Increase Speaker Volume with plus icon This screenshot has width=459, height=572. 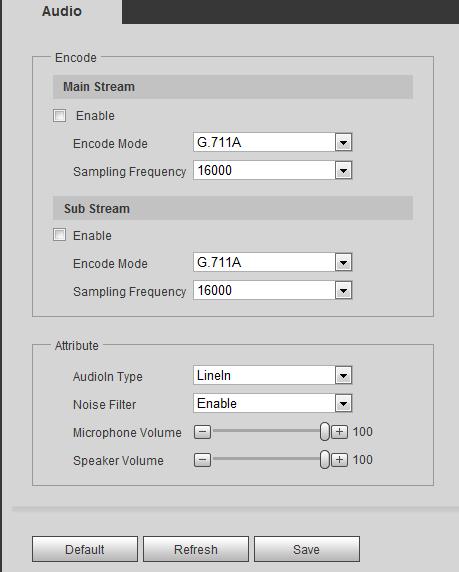pyautogui.click(x=339, y=460)
